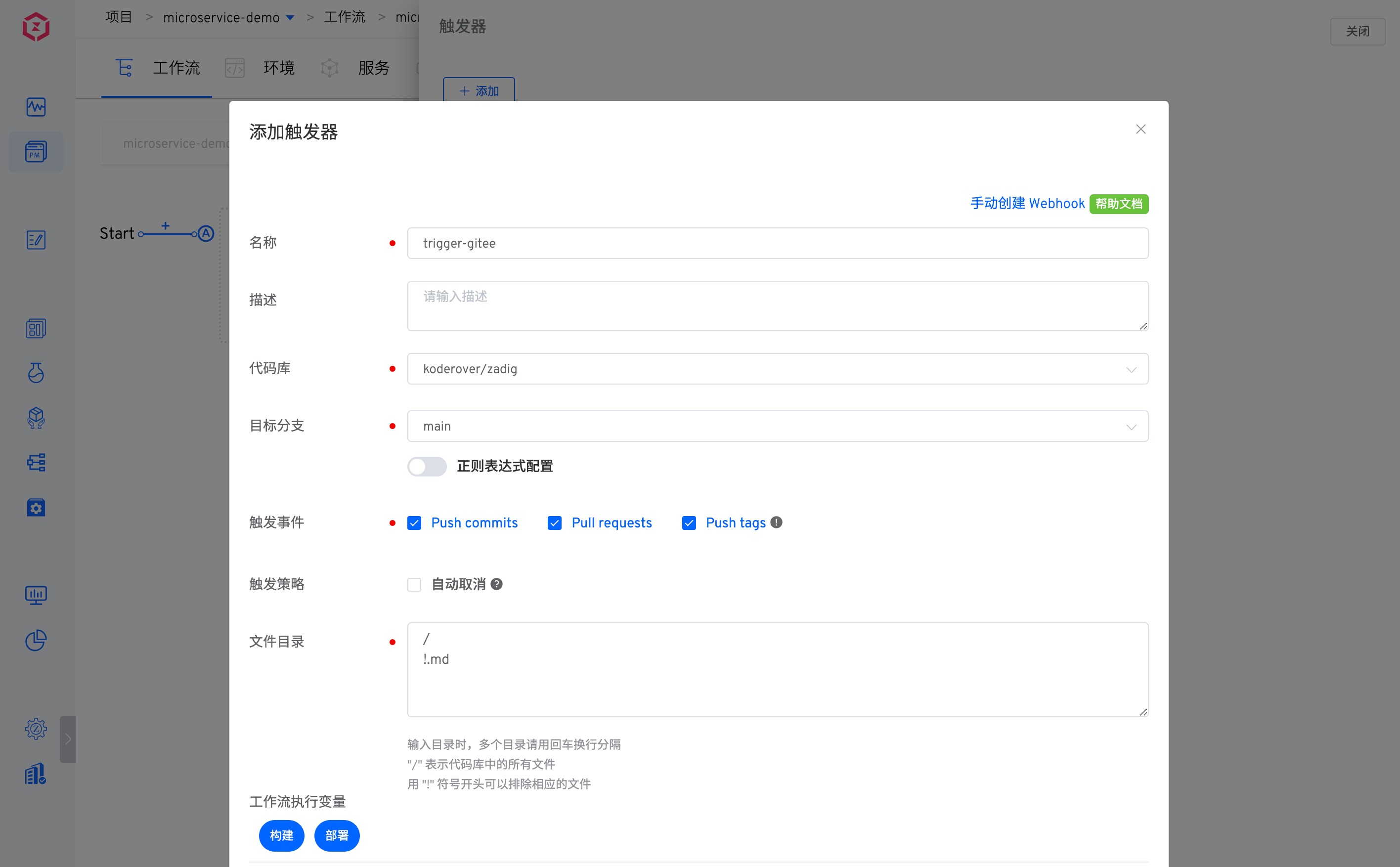
Task: Click the Start label on canvas
Action: (x=117, y=233)
